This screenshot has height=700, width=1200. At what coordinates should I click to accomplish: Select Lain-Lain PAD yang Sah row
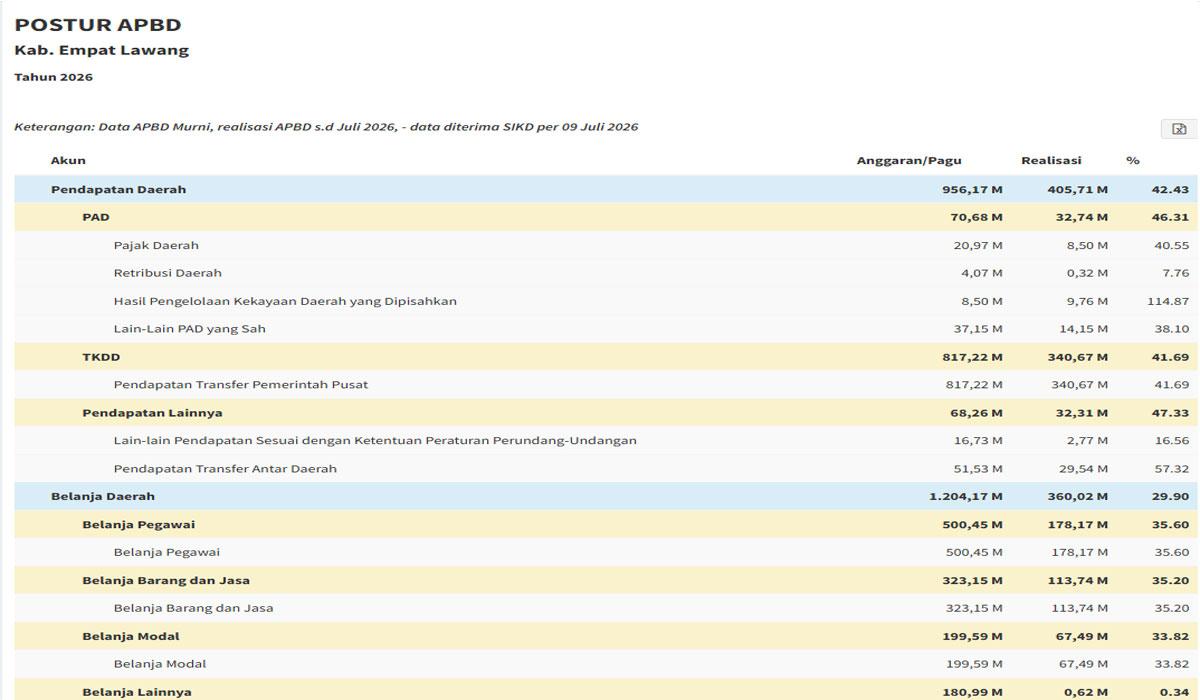(606, 329)
